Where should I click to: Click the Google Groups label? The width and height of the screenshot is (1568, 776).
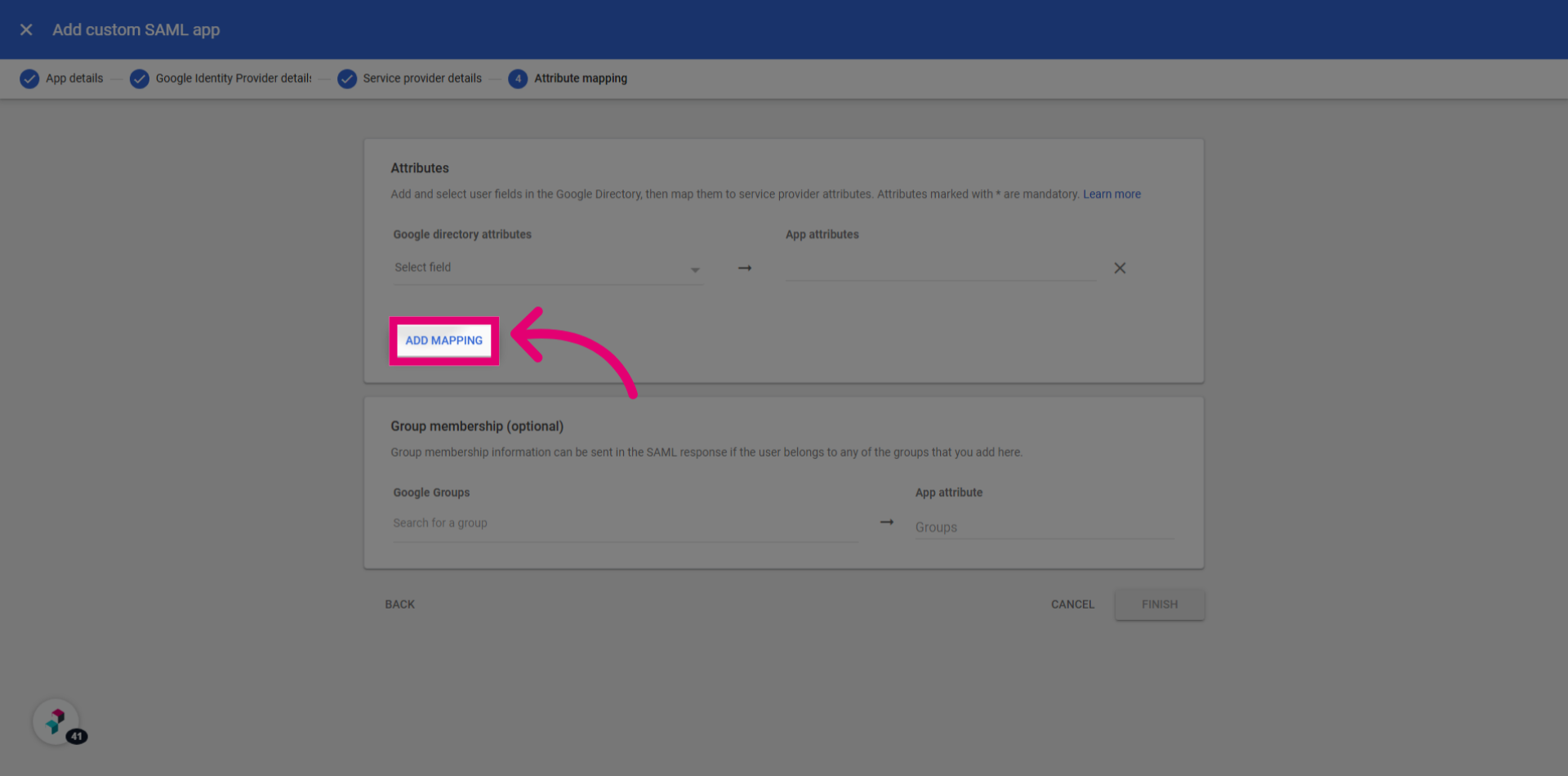pyautogui.click(x=431, y=493)
